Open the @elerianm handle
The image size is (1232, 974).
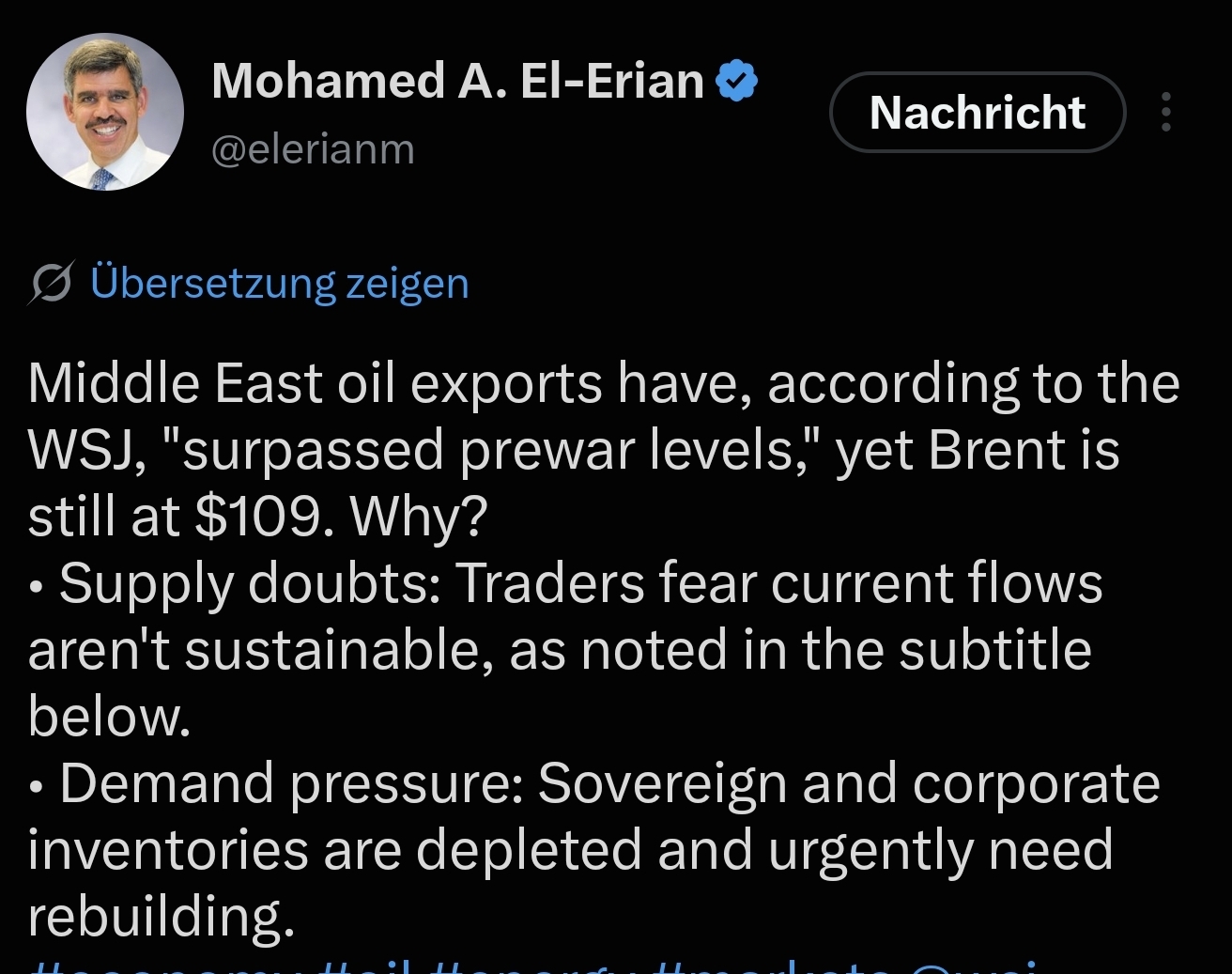tap(313, 149)
